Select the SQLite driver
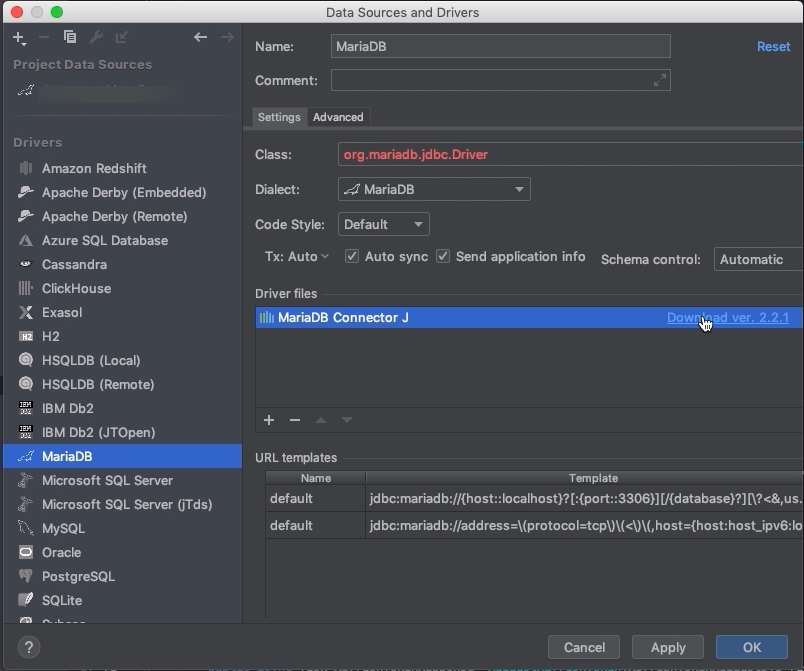804x671 pixels. (122, 600)
